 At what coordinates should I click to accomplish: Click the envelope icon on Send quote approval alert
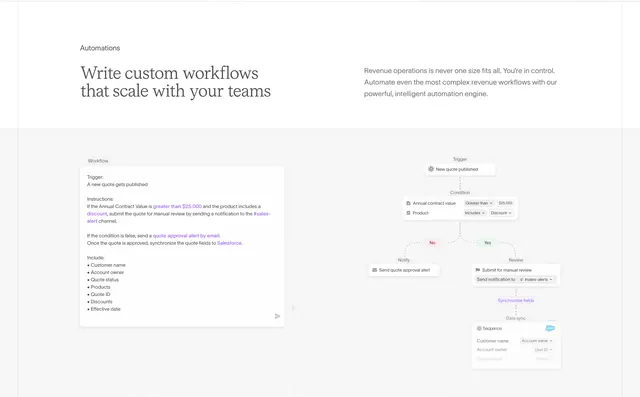374,270
